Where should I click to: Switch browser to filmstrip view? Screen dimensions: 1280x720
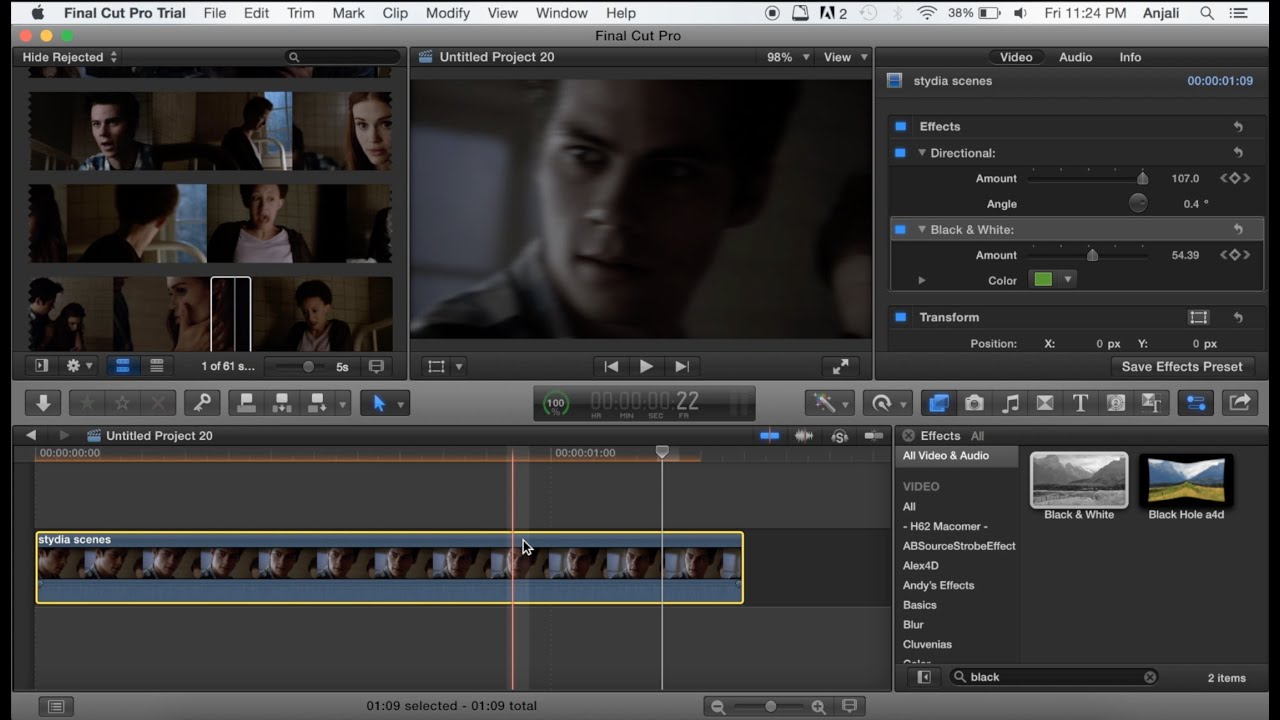pos(122,367)
